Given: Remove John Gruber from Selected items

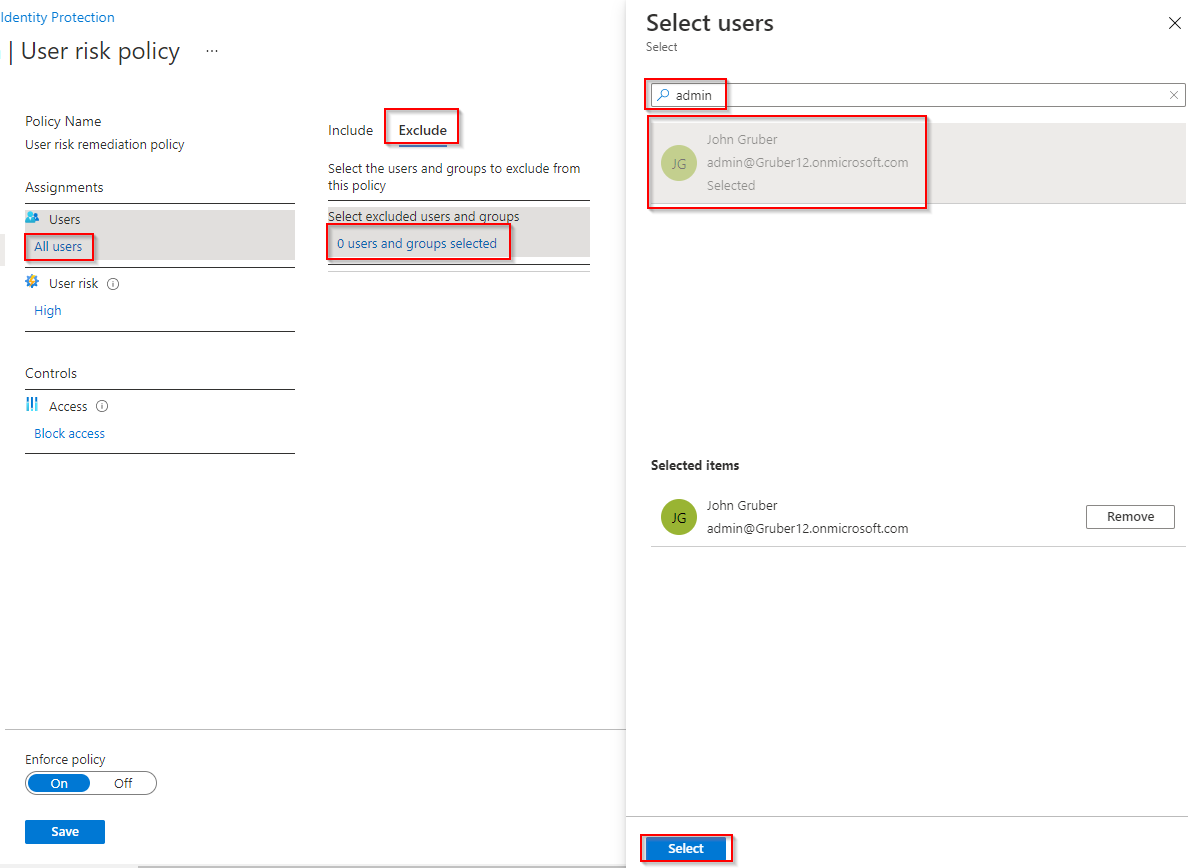Looking at the screenshot, I should tap(1130, 517).
